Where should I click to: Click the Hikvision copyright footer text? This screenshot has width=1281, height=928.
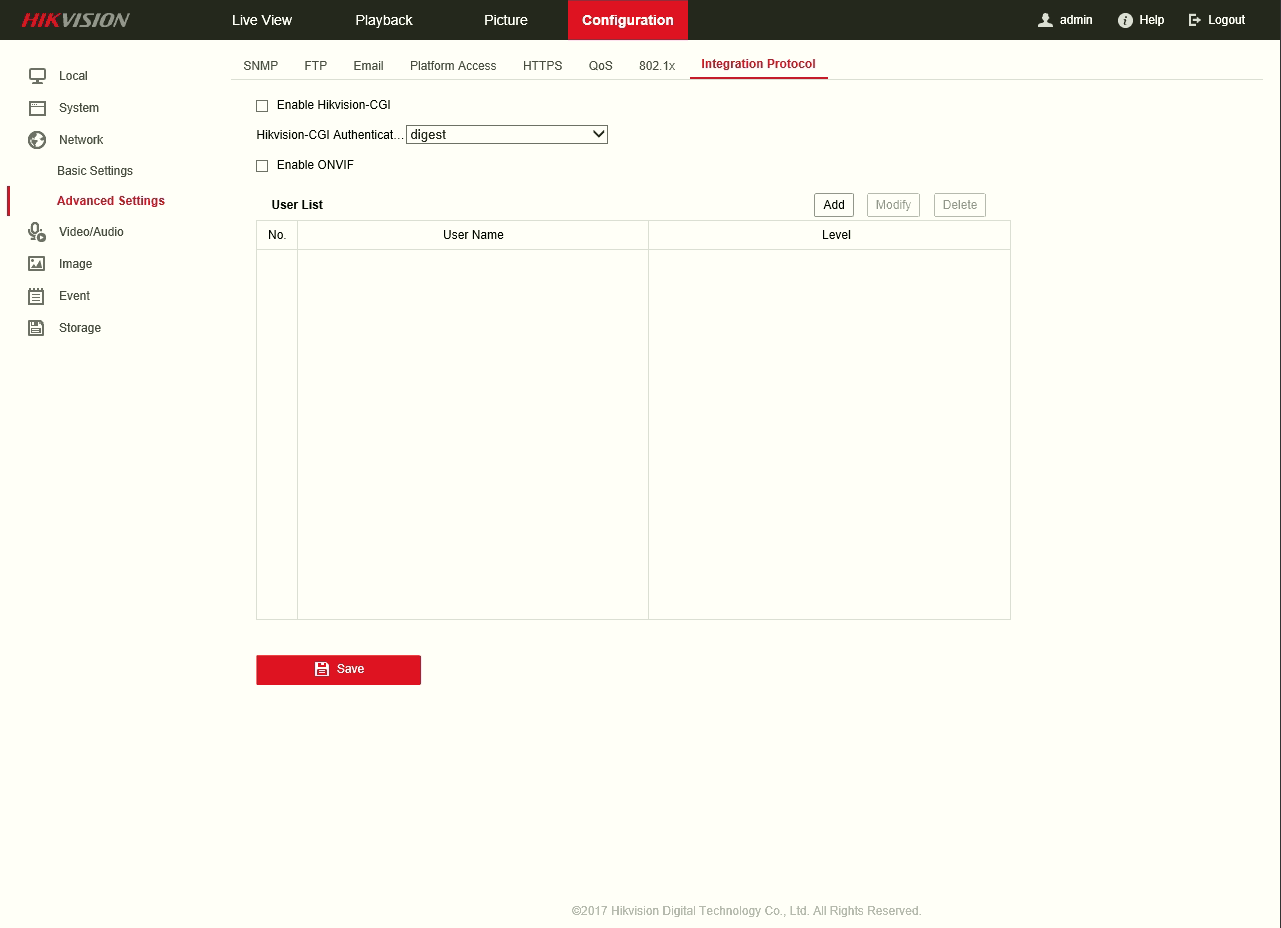click(746, 911)
